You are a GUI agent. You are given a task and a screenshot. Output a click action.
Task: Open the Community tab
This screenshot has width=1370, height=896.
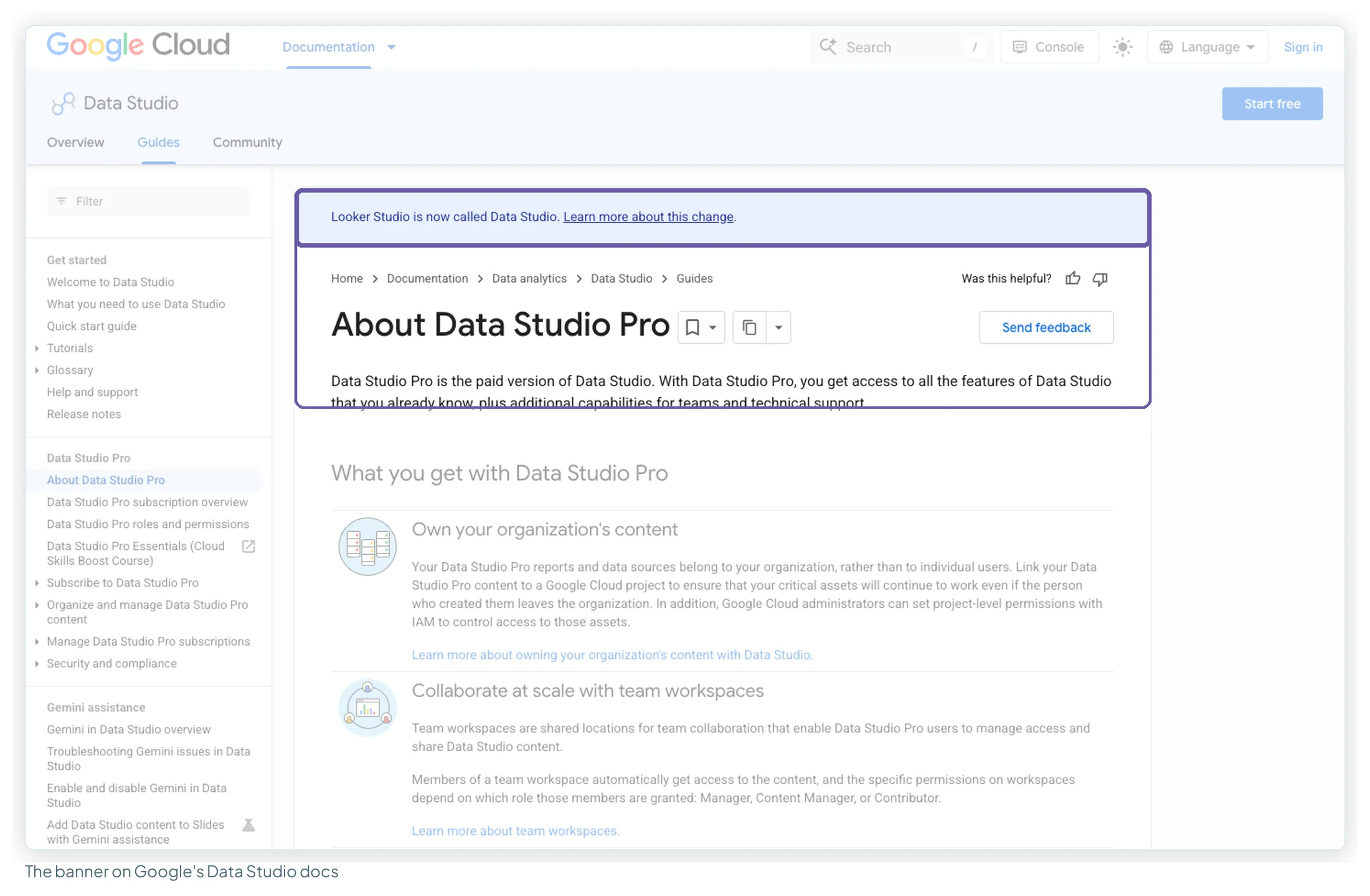point(247,143)
